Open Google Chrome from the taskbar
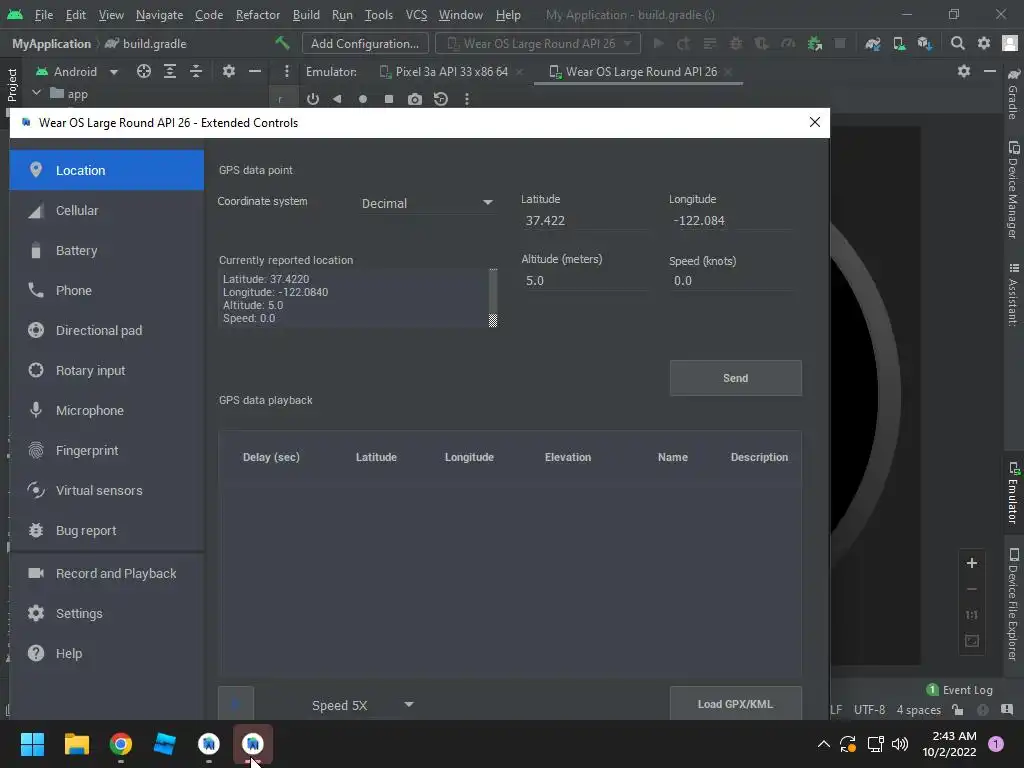The image size is (1024, 768). (x=121, y=744)
